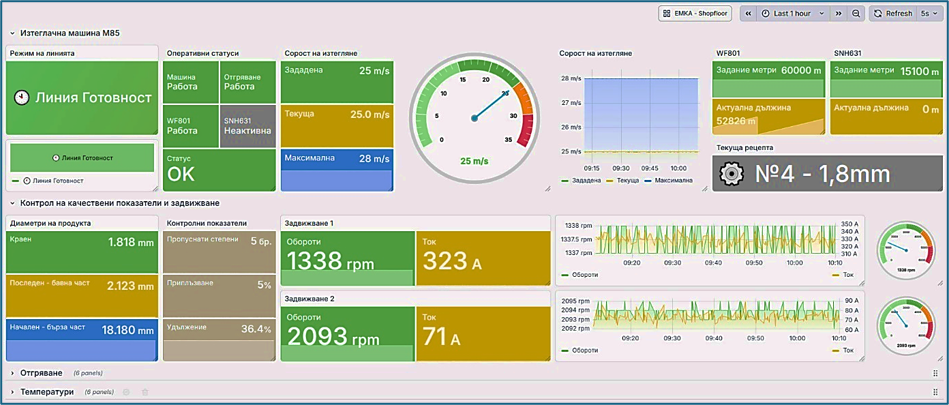Click the Обороти 1338 rpm stat tile

point(348,258)
